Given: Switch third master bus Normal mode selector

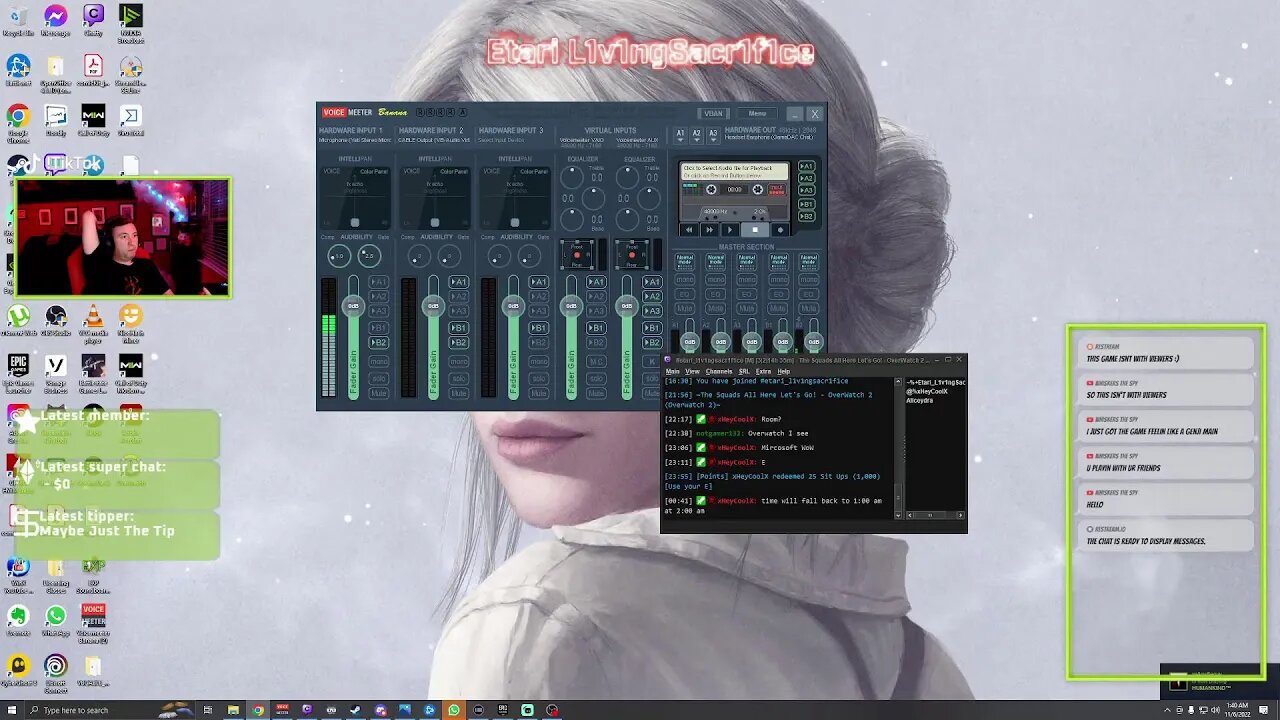Looking at the screenshot, I should [x=747, y=260].
